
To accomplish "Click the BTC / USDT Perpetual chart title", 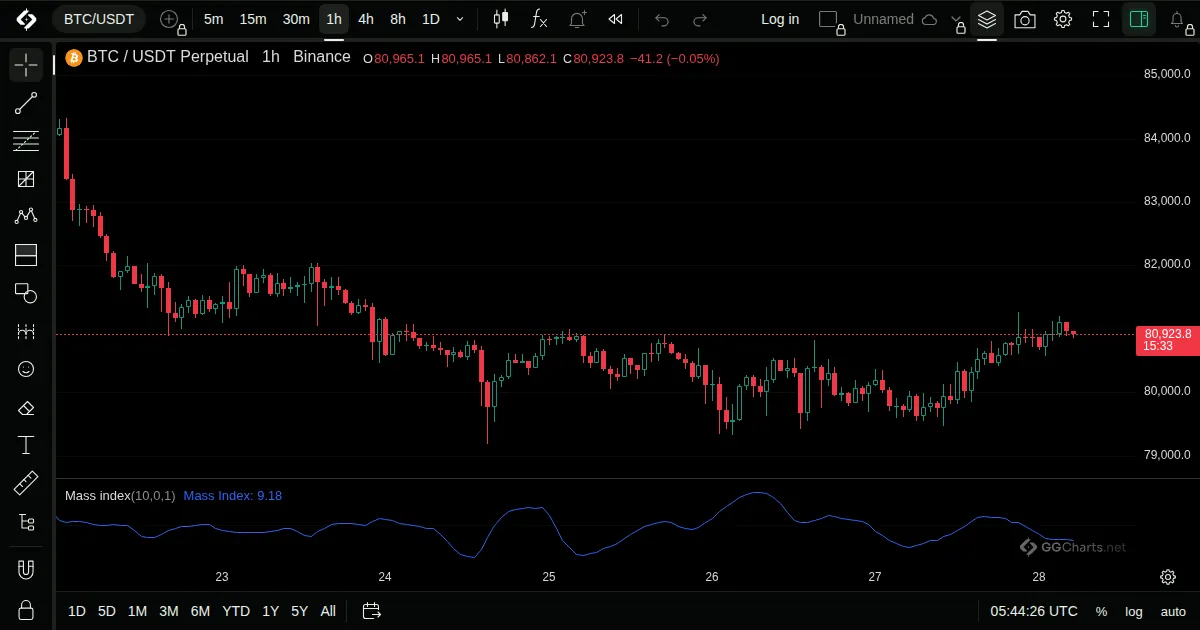I will point(168,57).
